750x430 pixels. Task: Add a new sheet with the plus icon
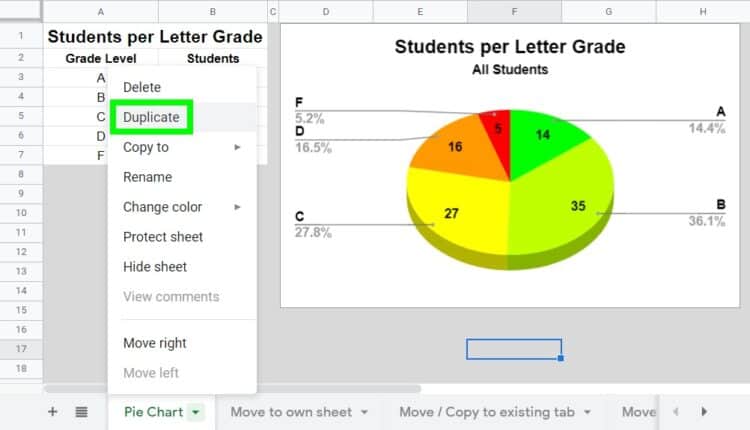53,412
